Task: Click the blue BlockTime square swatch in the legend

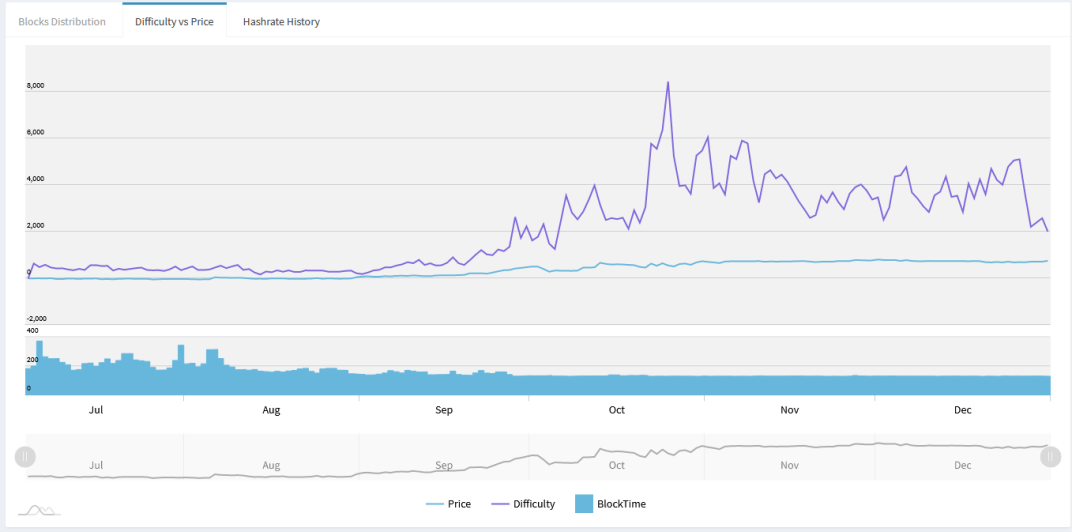Action: click(x=584, y=504)
